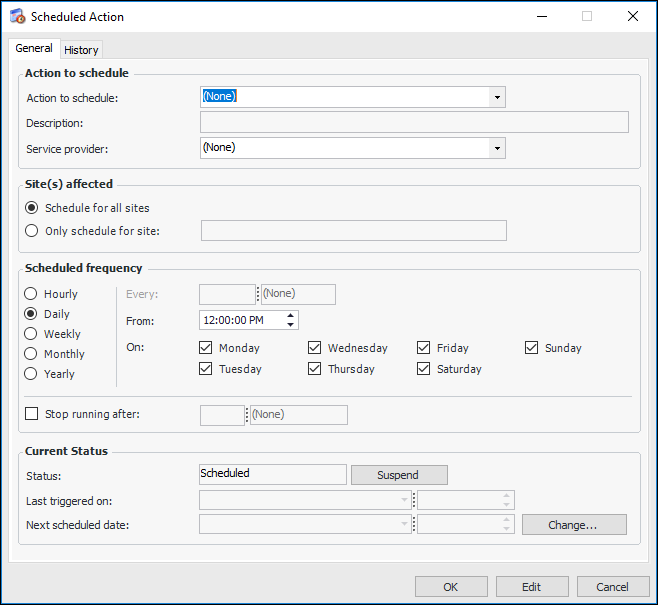
Task: Enable Stop running after checkbox
Action: tap(31, 414)
